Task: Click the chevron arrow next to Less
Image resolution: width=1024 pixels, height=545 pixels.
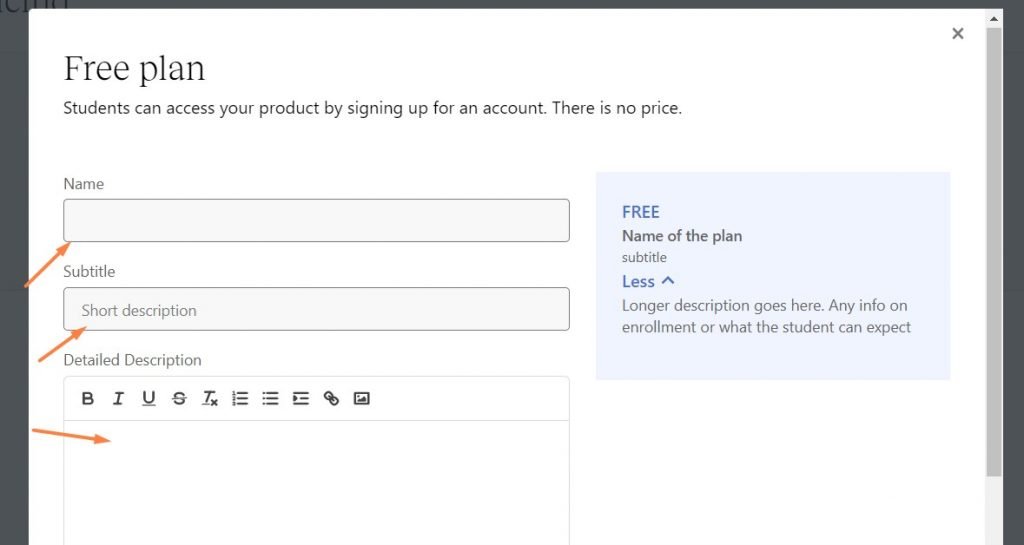Action: pos(668,282)
